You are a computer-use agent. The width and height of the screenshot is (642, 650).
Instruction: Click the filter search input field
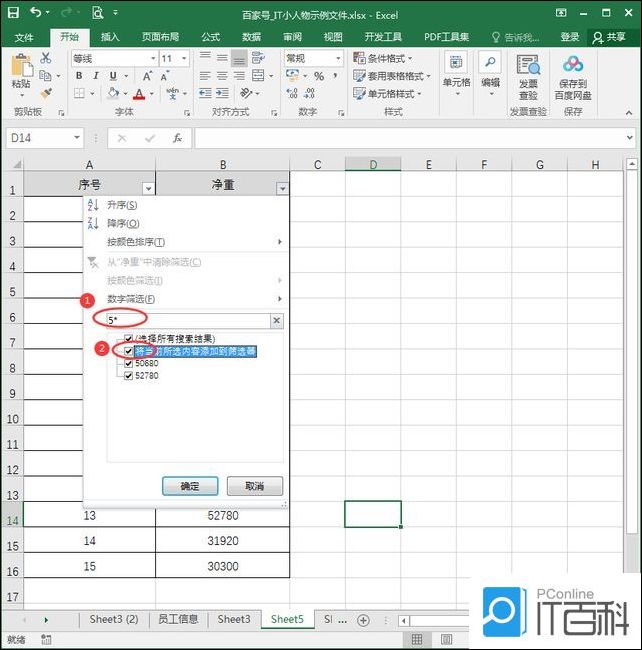tap(189, 320)
